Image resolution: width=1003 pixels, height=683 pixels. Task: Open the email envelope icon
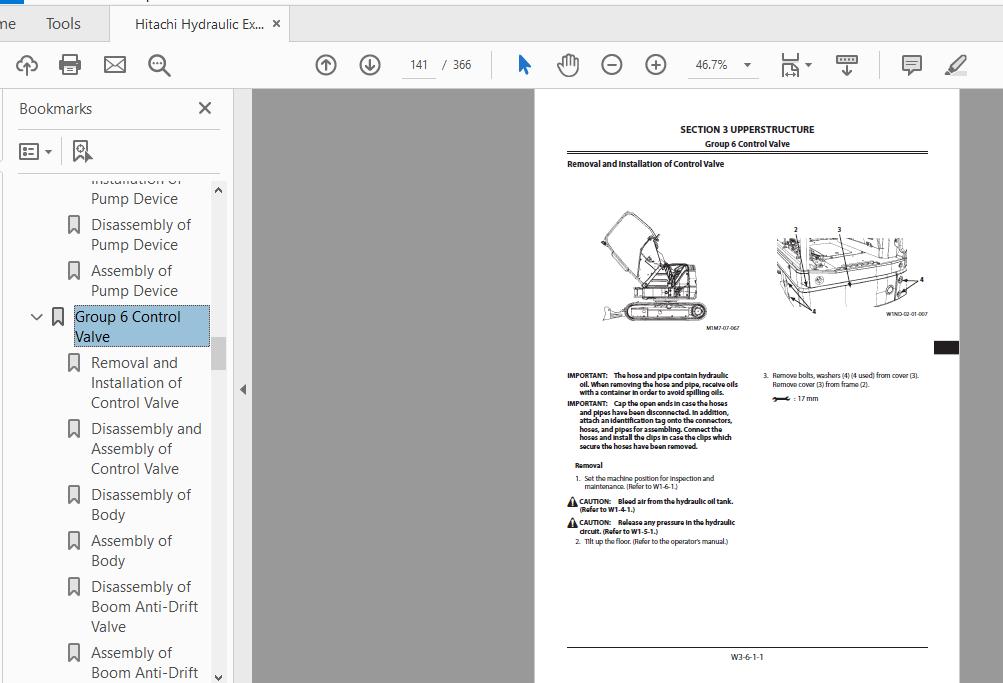(115, 65)
